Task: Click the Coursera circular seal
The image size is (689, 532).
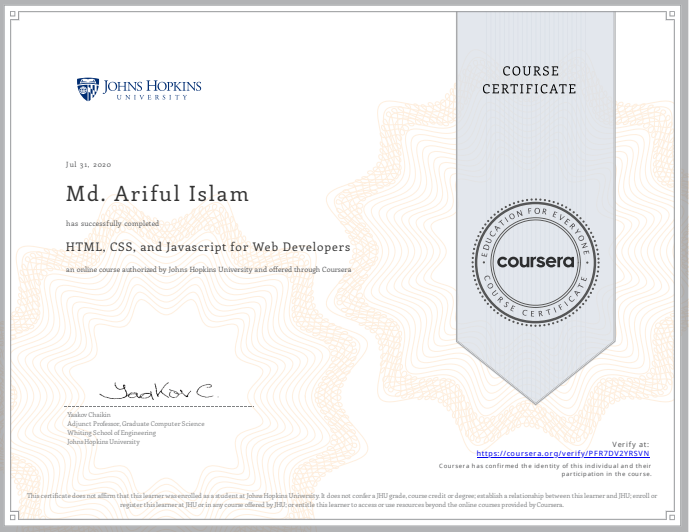Action: (x=535, y=262)
